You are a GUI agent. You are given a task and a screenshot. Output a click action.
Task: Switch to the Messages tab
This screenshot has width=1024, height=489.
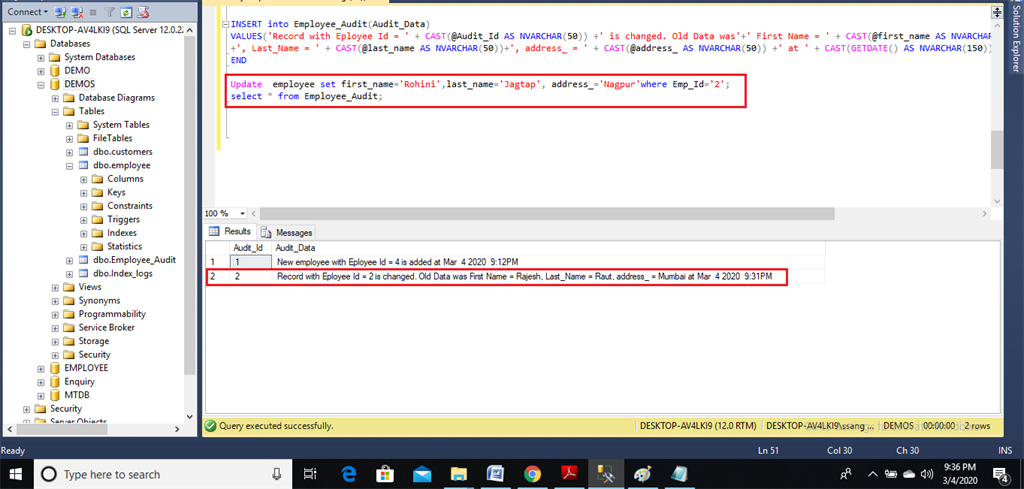(293, 232)
